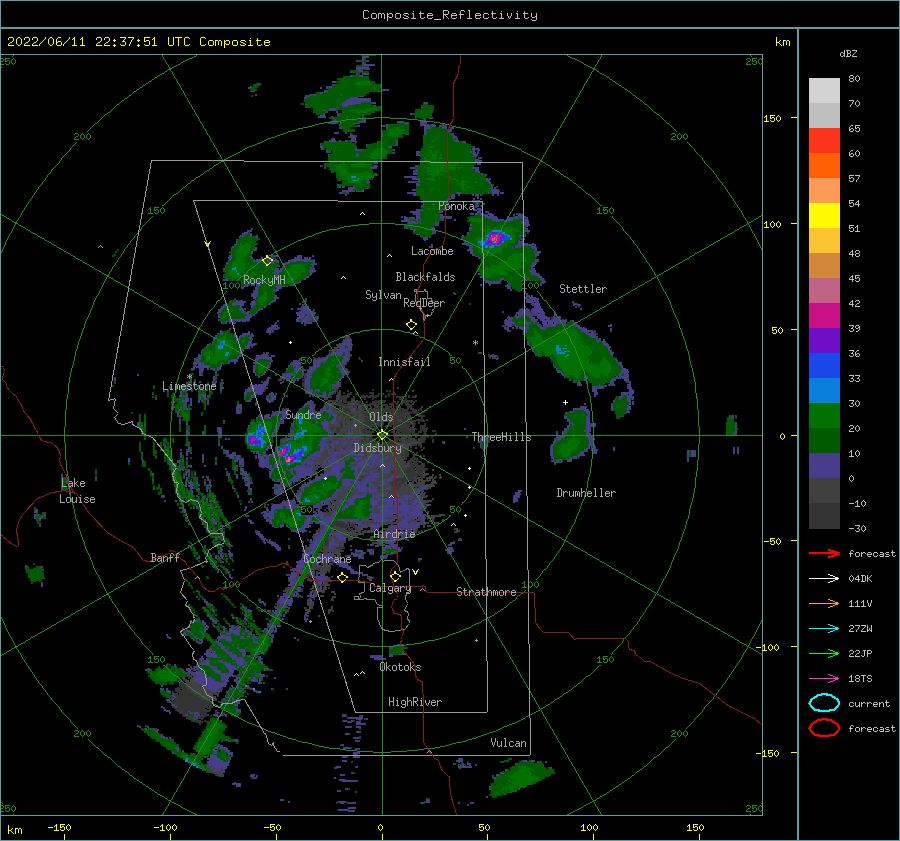Click the Stettler city label

(x=583, y=289)
